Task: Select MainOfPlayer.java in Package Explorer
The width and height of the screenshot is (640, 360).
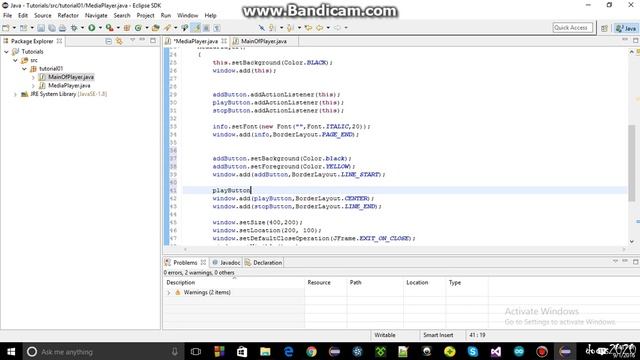Action: (71, 77)
